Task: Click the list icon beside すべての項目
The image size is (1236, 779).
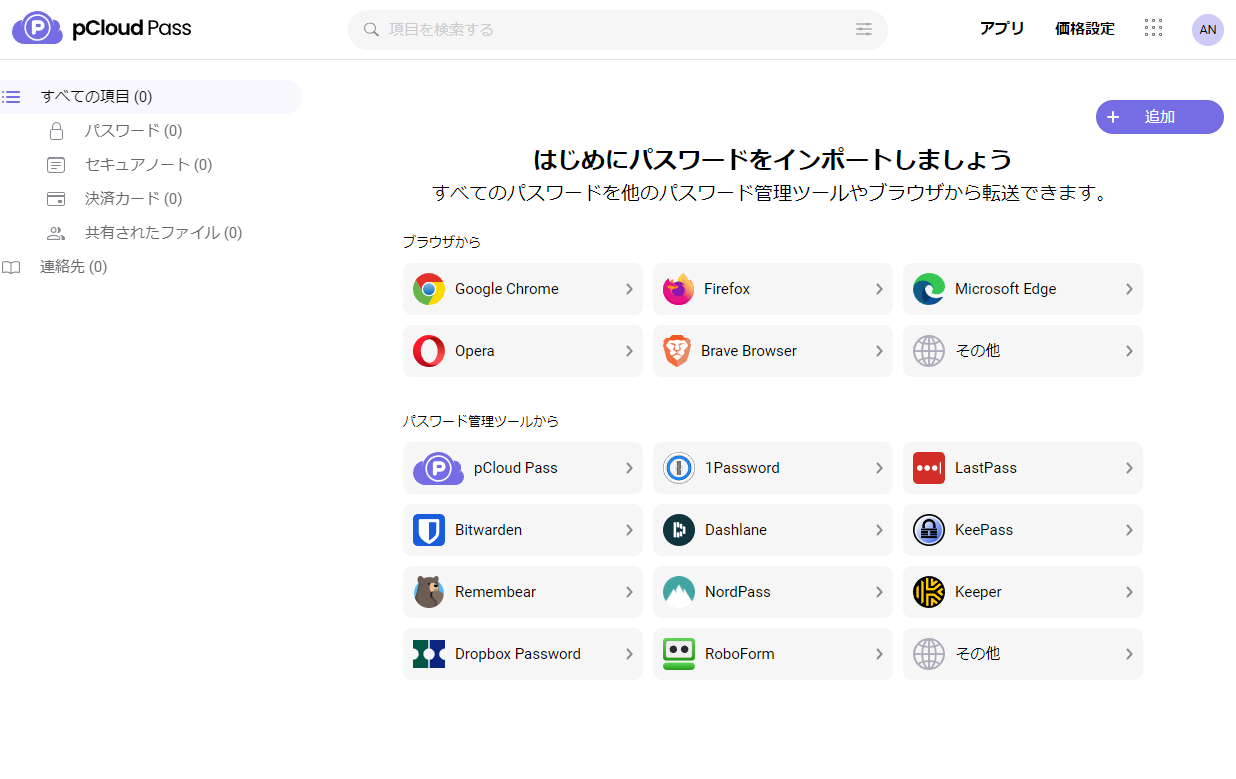Action: [x=11, y=97]
